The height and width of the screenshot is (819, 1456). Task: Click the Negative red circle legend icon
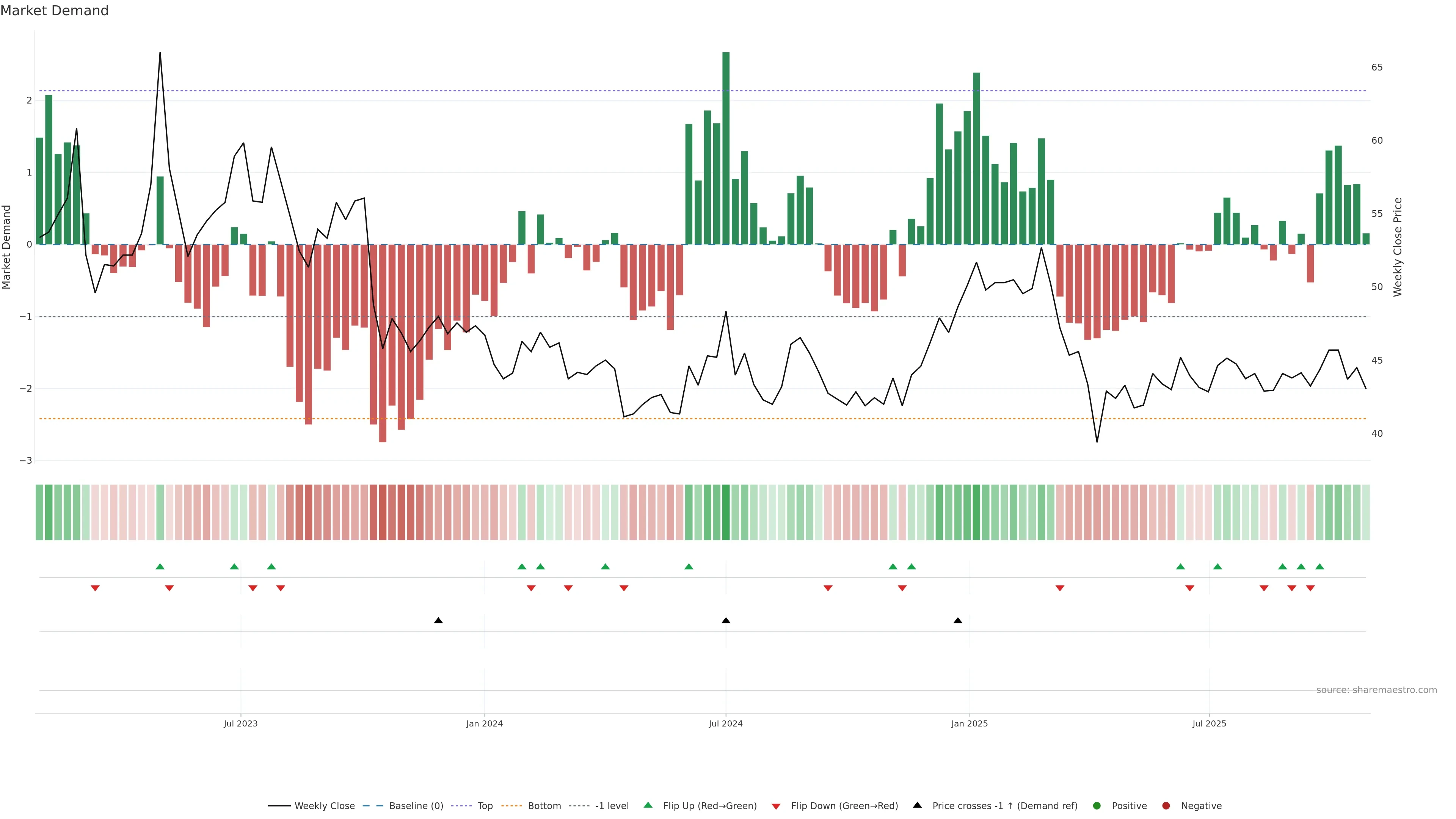[x=1166, y=806]
